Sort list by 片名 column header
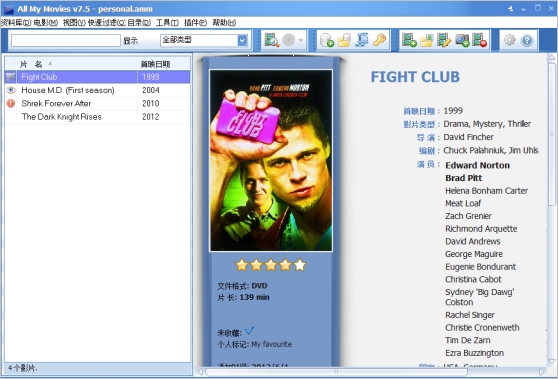Image resolution: width=558 pixels, height=379 pixels. (77, 64)
